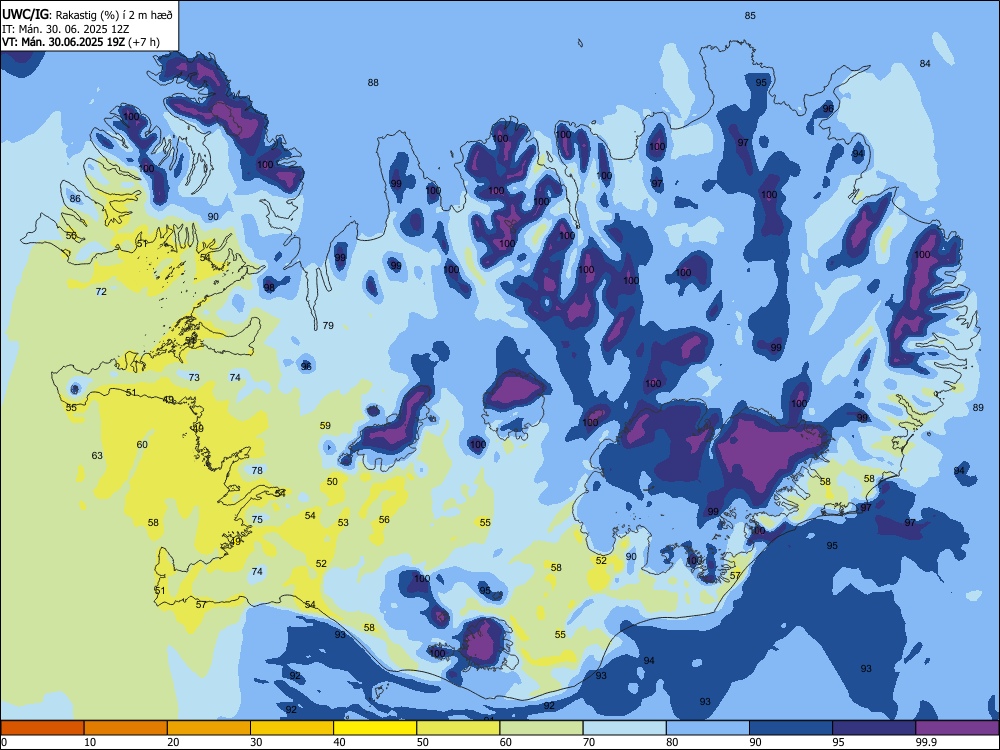Click the 80–90 sky blue legend swatch
The image size is (1000, 750).
pyautogui.click(x=707, y=728)
